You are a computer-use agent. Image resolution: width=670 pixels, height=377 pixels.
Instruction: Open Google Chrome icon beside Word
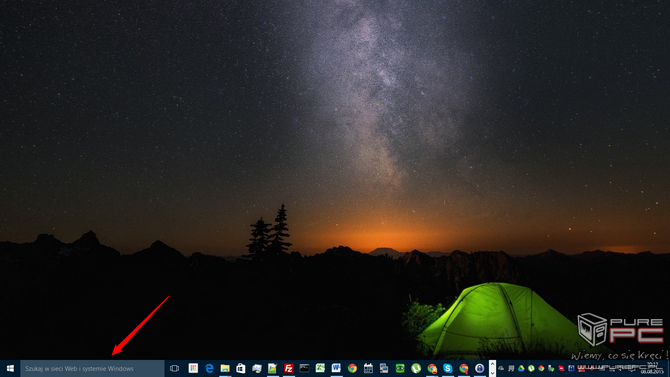[352, 368]
